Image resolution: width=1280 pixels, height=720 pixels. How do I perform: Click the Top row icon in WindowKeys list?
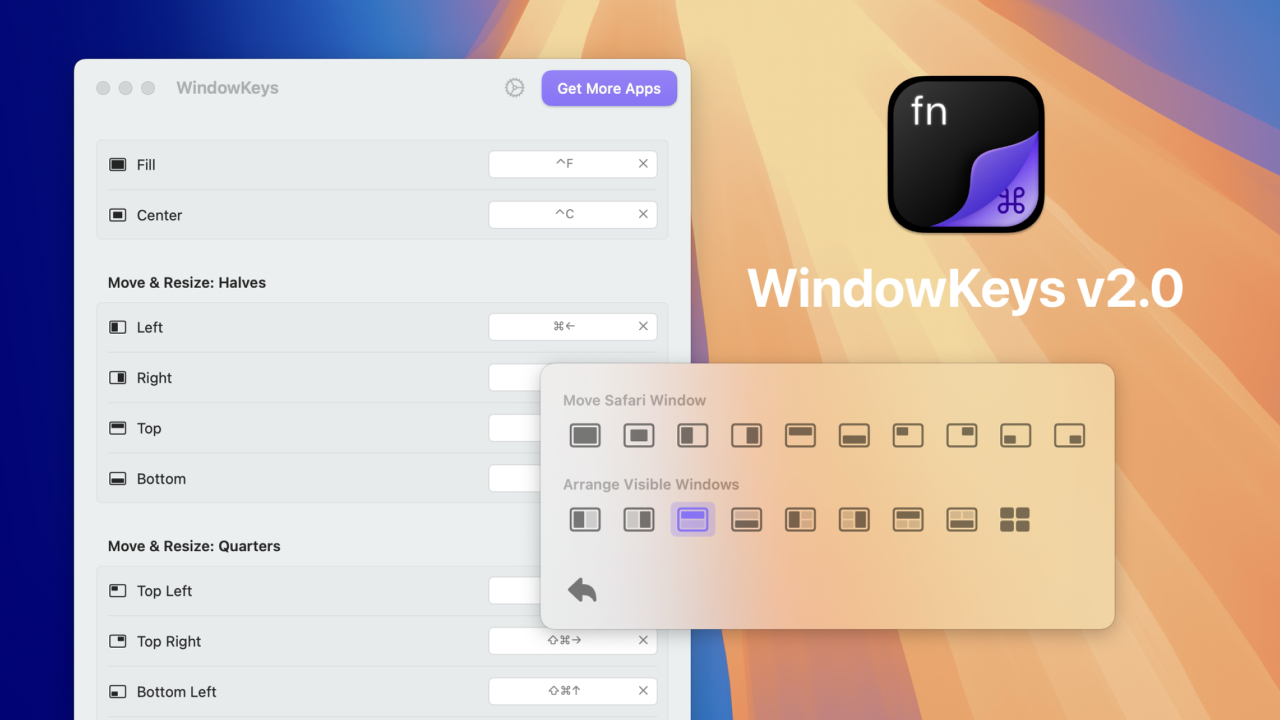tap(118, 428)
